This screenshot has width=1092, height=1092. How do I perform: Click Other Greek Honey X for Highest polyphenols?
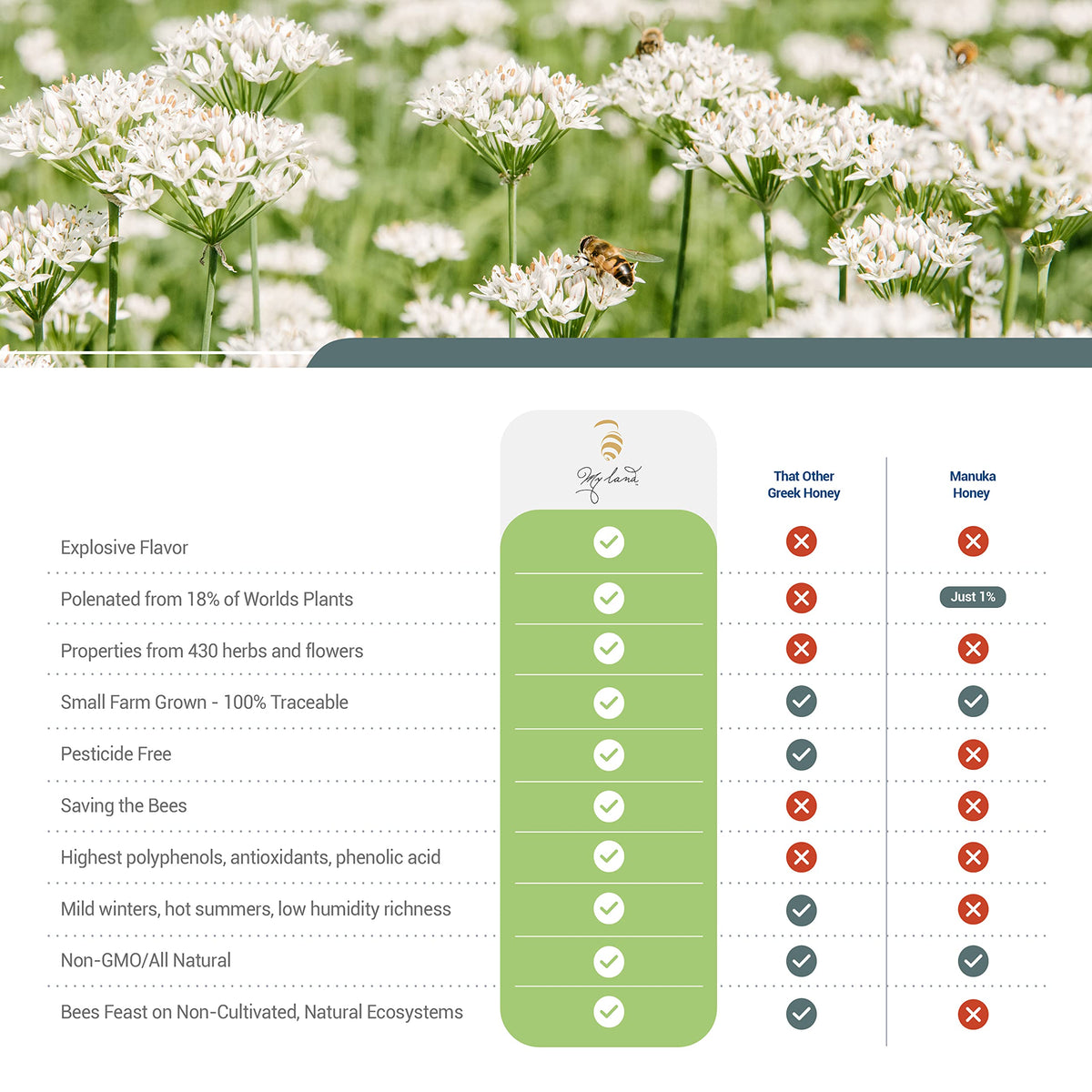(801, 857)
